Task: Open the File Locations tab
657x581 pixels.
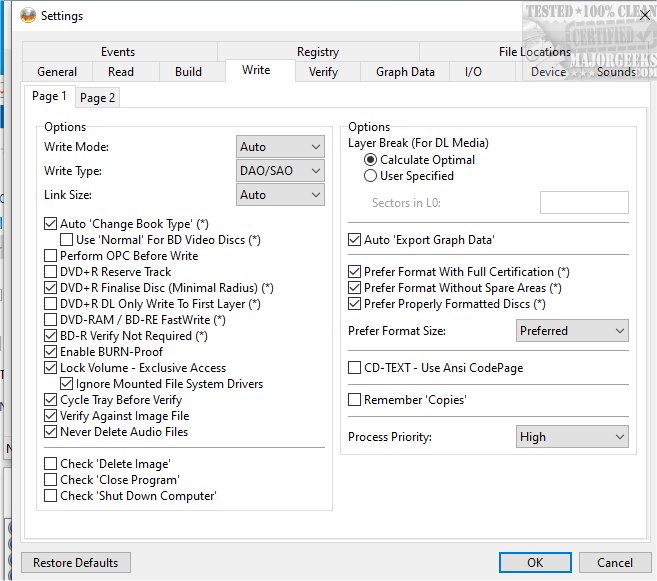Action: (535, 52)
